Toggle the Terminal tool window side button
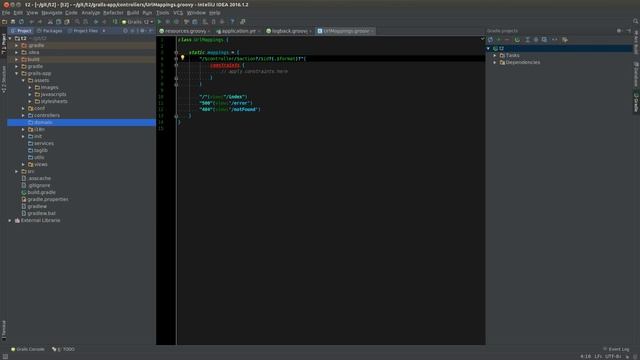This screenshot has height=360, width=640. [x=4, y=330]
